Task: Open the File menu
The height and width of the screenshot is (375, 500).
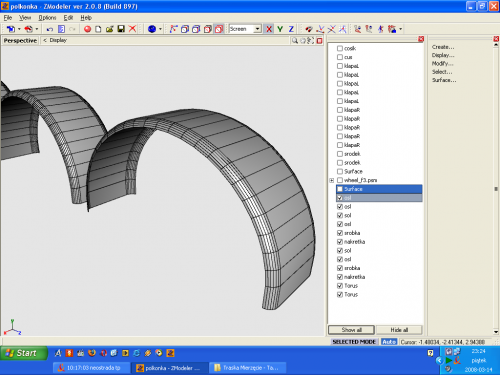Action: (x=8, y=18)
